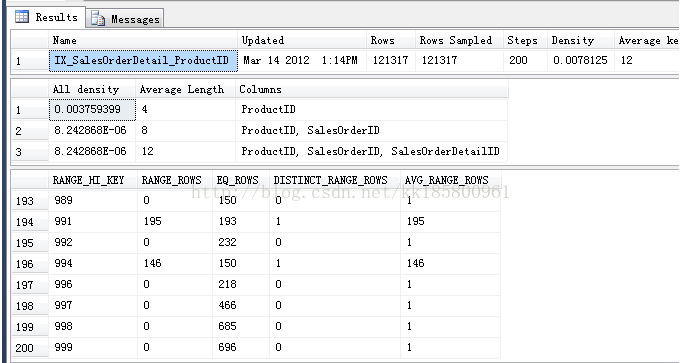Select RANGE_ROWS cell 195 in row 194

coord(175,221)
